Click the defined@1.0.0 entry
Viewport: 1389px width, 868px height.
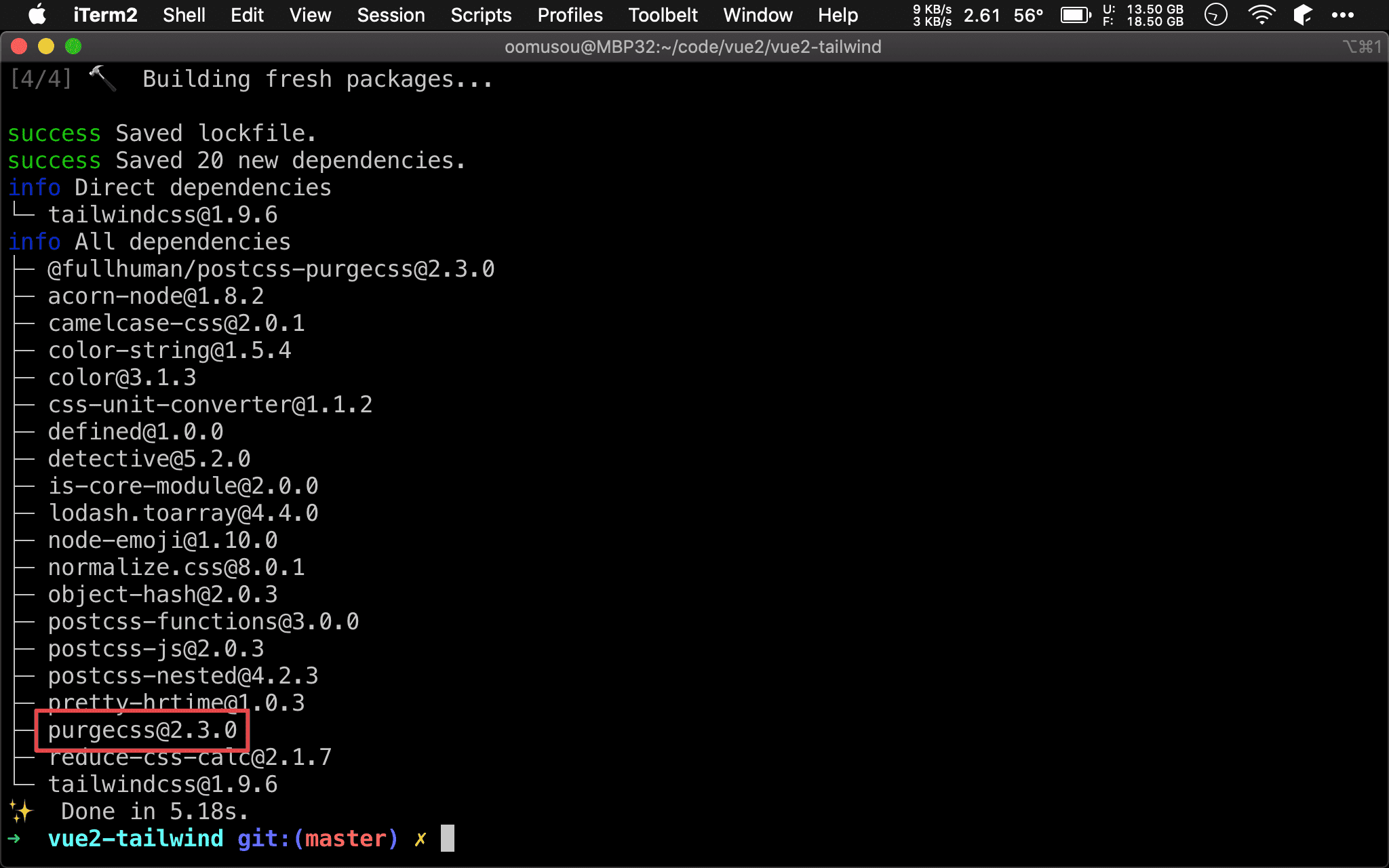pos(136,432)
